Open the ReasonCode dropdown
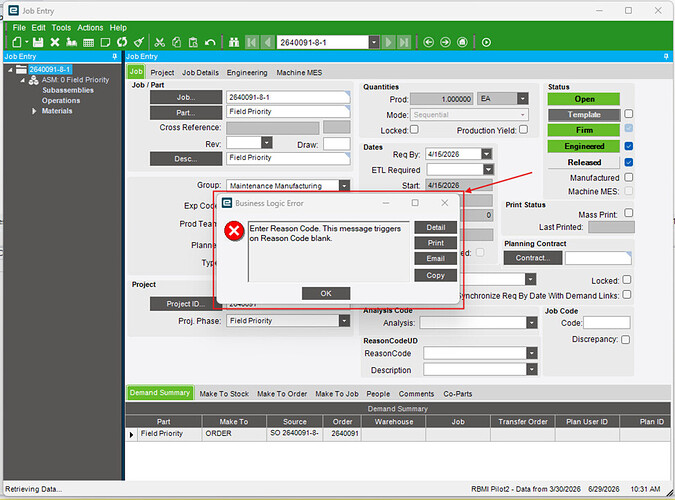The image size is (675, 500). tap(532, 353)
